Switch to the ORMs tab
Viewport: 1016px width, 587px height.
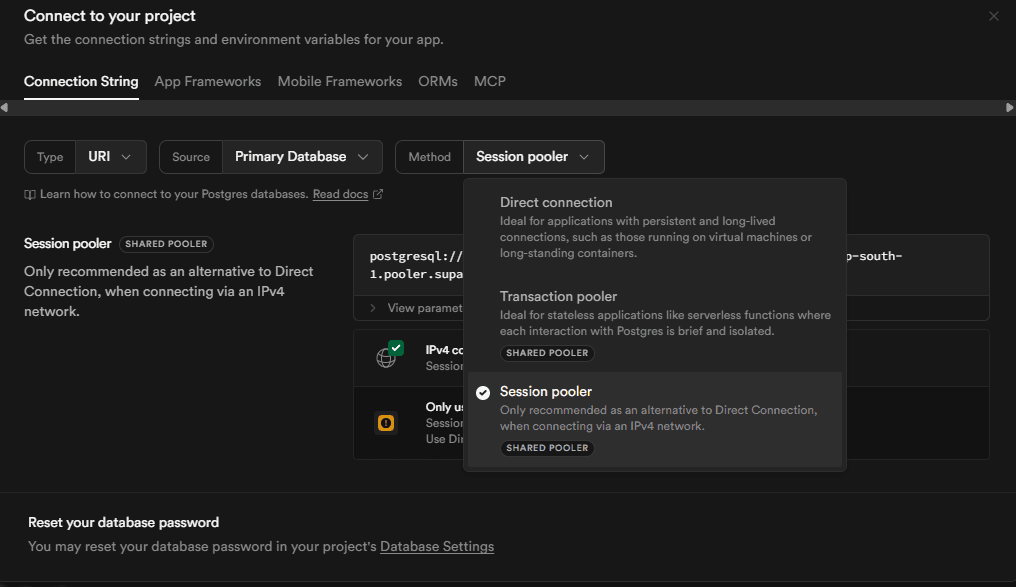pos(437,81)
